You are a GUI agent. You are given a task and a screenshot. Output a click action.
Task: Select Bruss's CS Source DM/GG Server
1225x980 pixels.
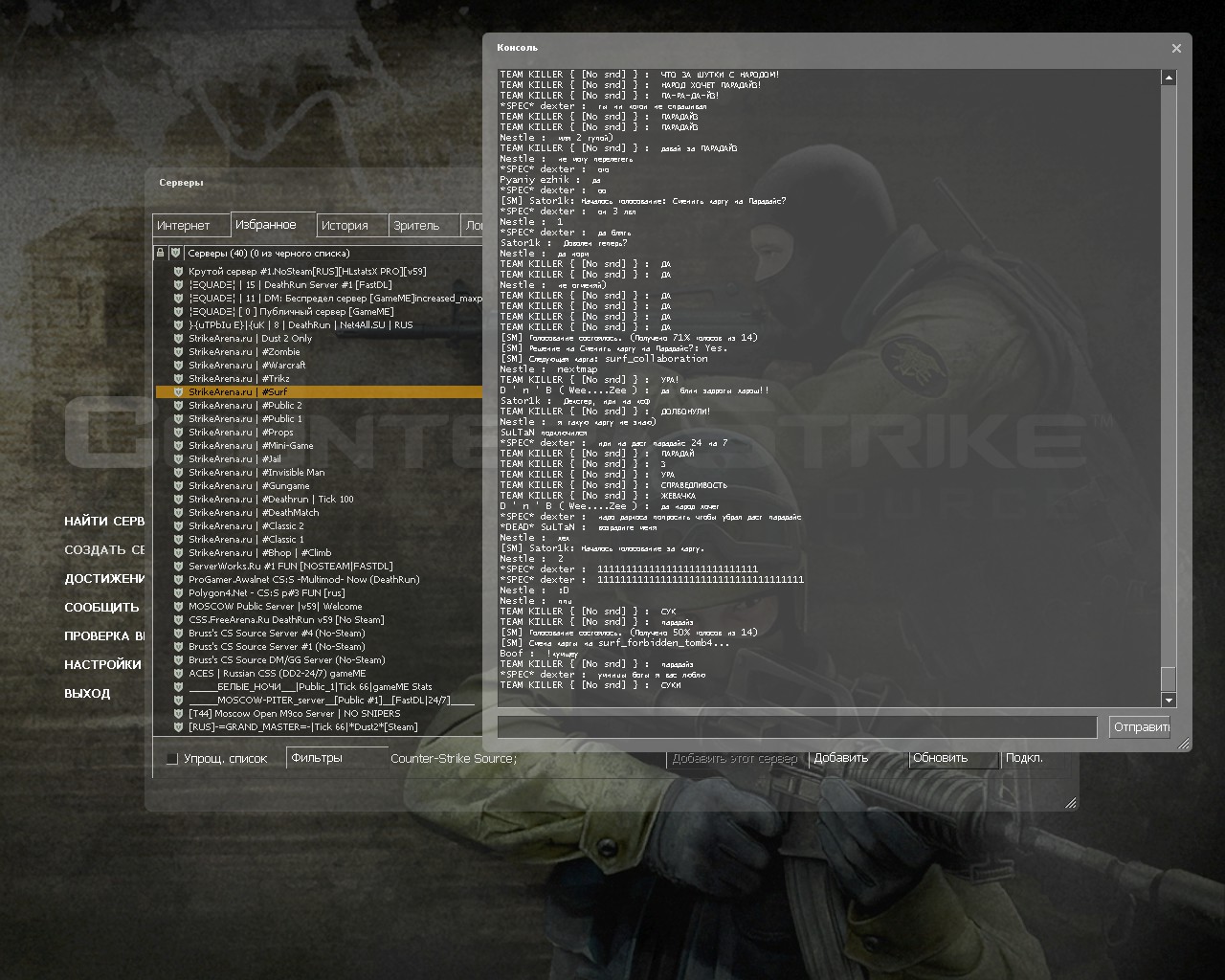pos(320,660)
